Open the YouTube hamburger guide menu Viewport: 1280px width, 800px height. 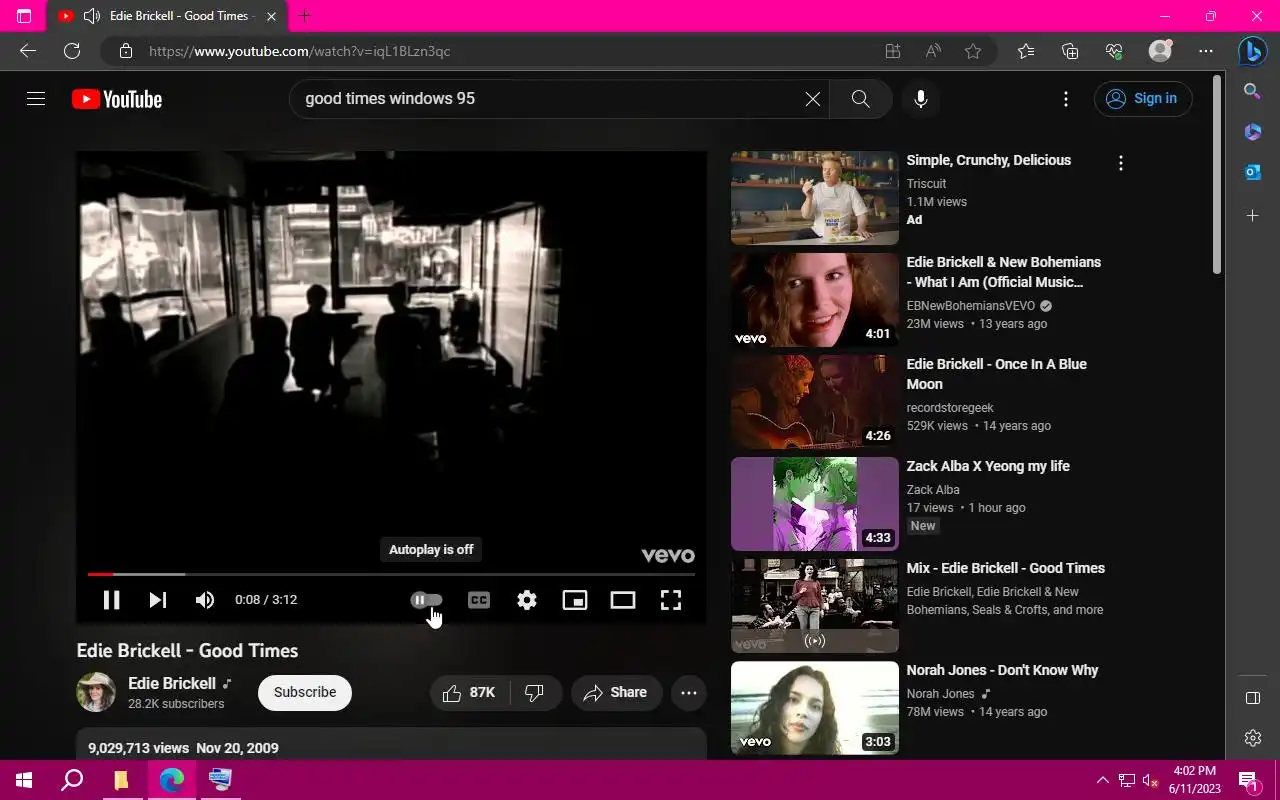click(x=36, y=99)
